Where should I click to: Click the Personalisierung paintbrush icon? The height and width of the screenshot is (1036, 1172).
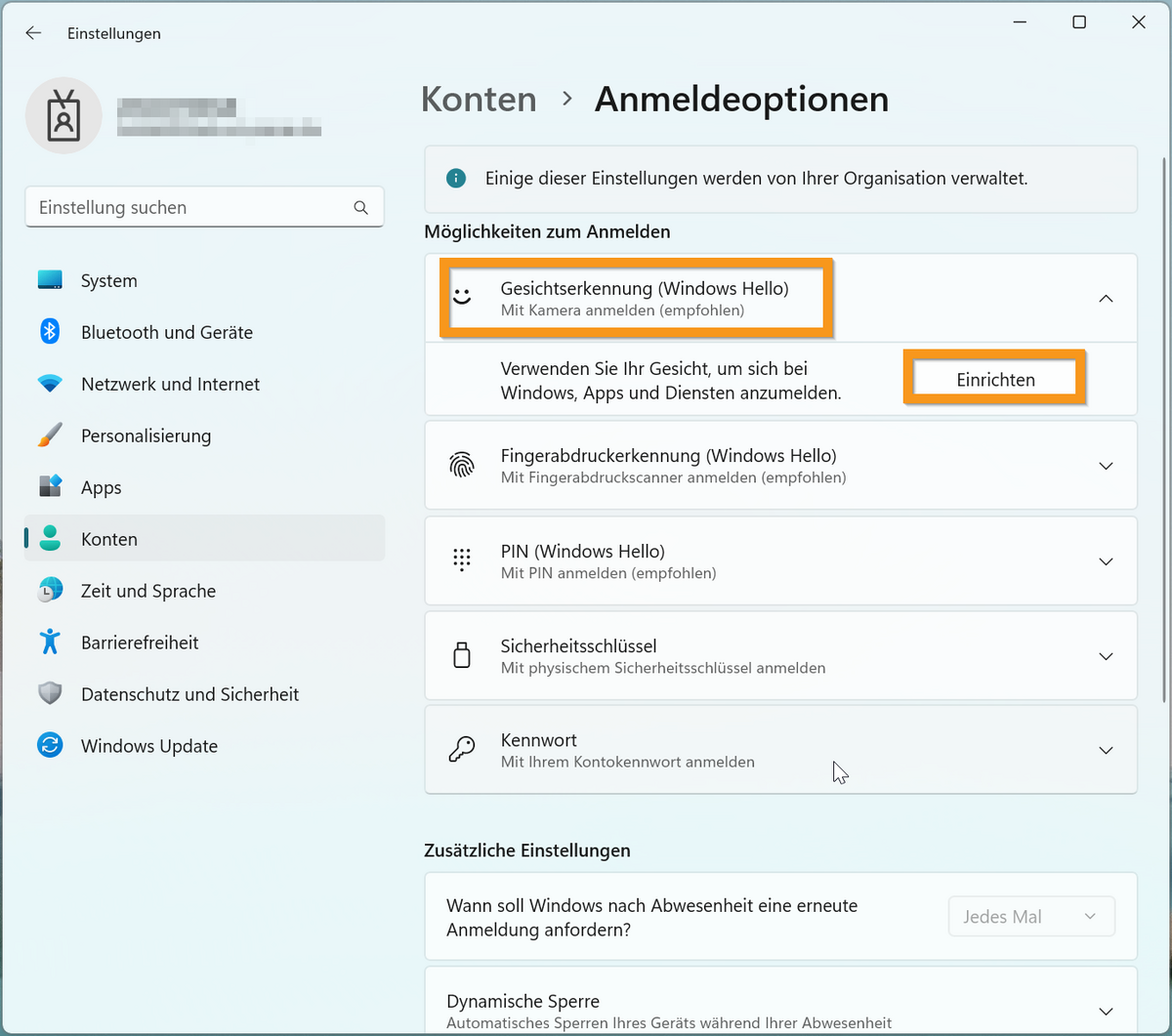pos(50,435)
